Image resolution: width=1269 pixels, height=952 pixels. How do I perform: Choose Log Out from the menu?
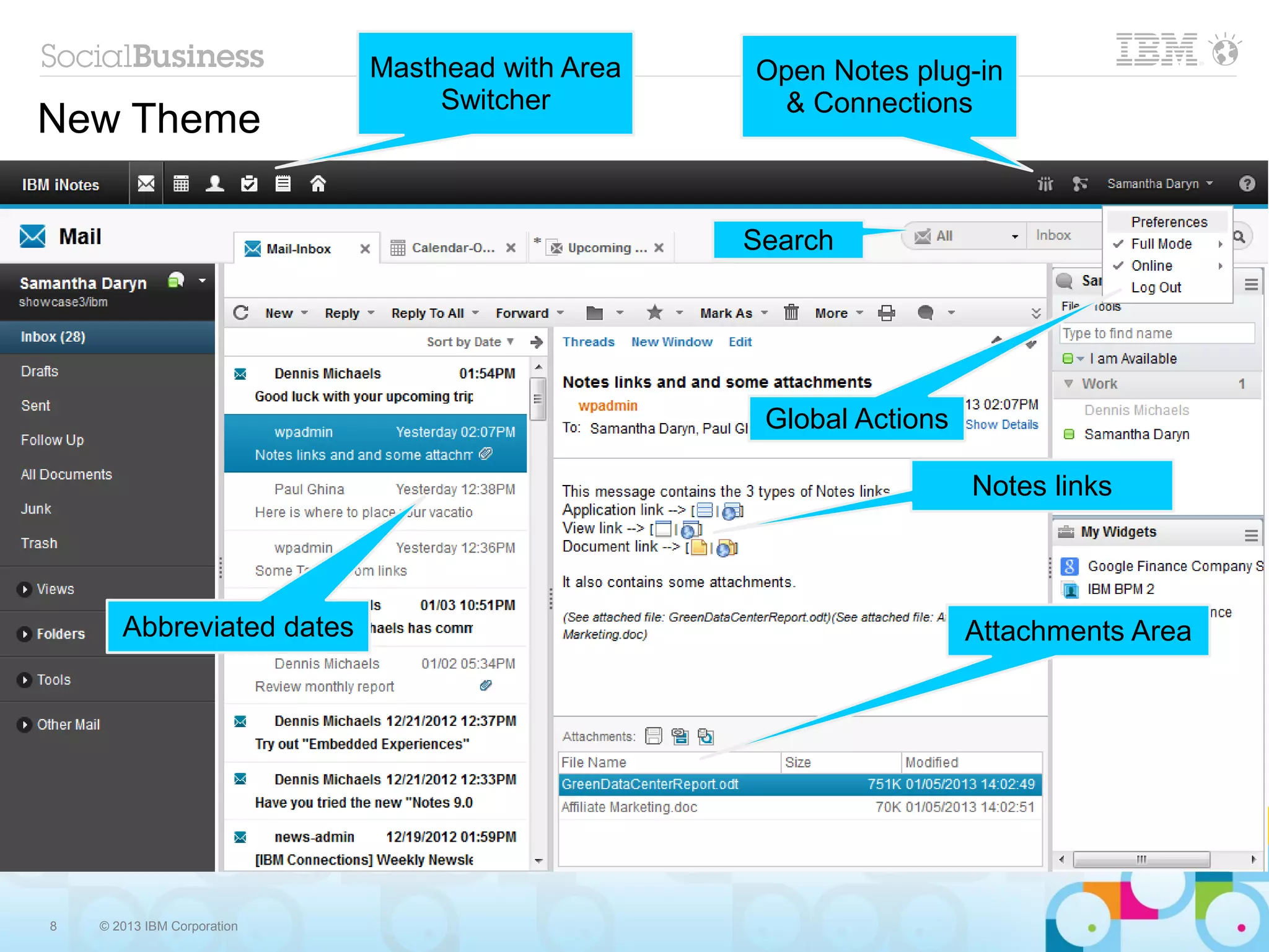coord(1156,287)
